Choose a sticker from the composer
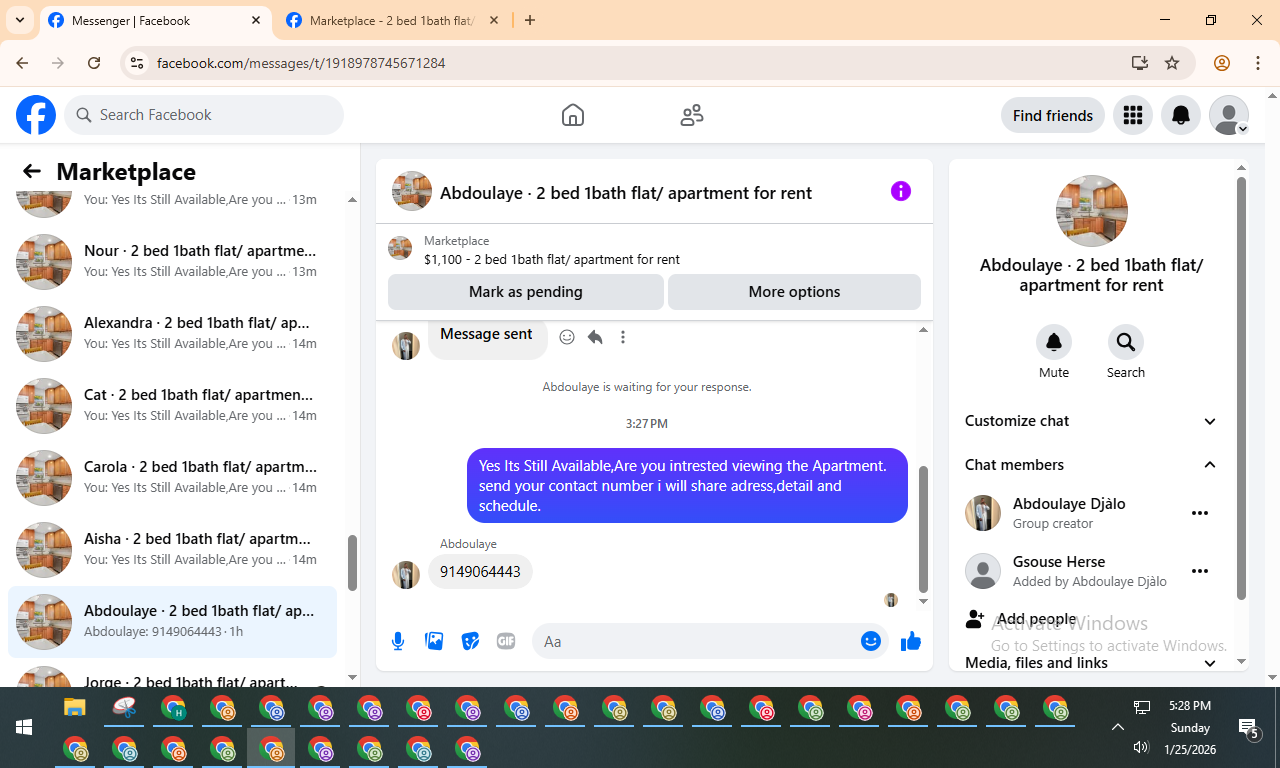1280x768 pixels. pos(470,641)
